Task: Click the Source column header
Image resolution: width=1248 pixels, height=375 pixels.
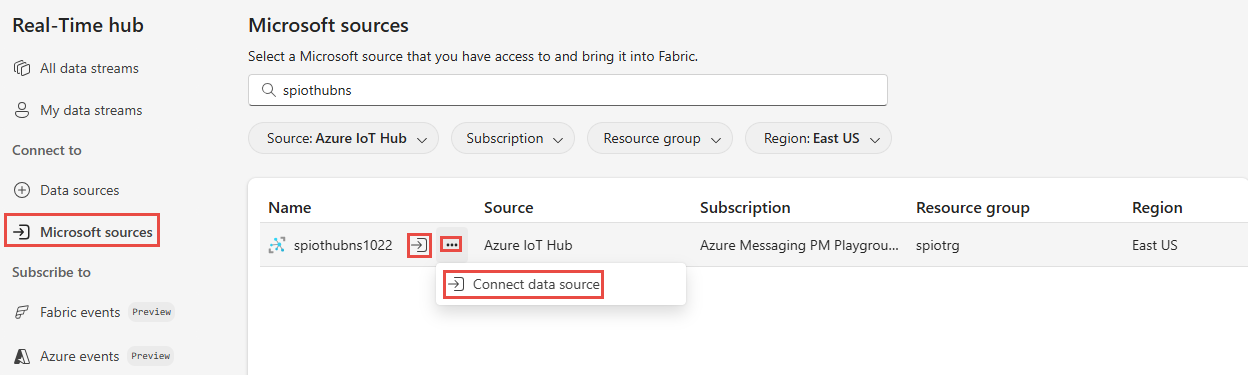Action: tap(508, 208)
